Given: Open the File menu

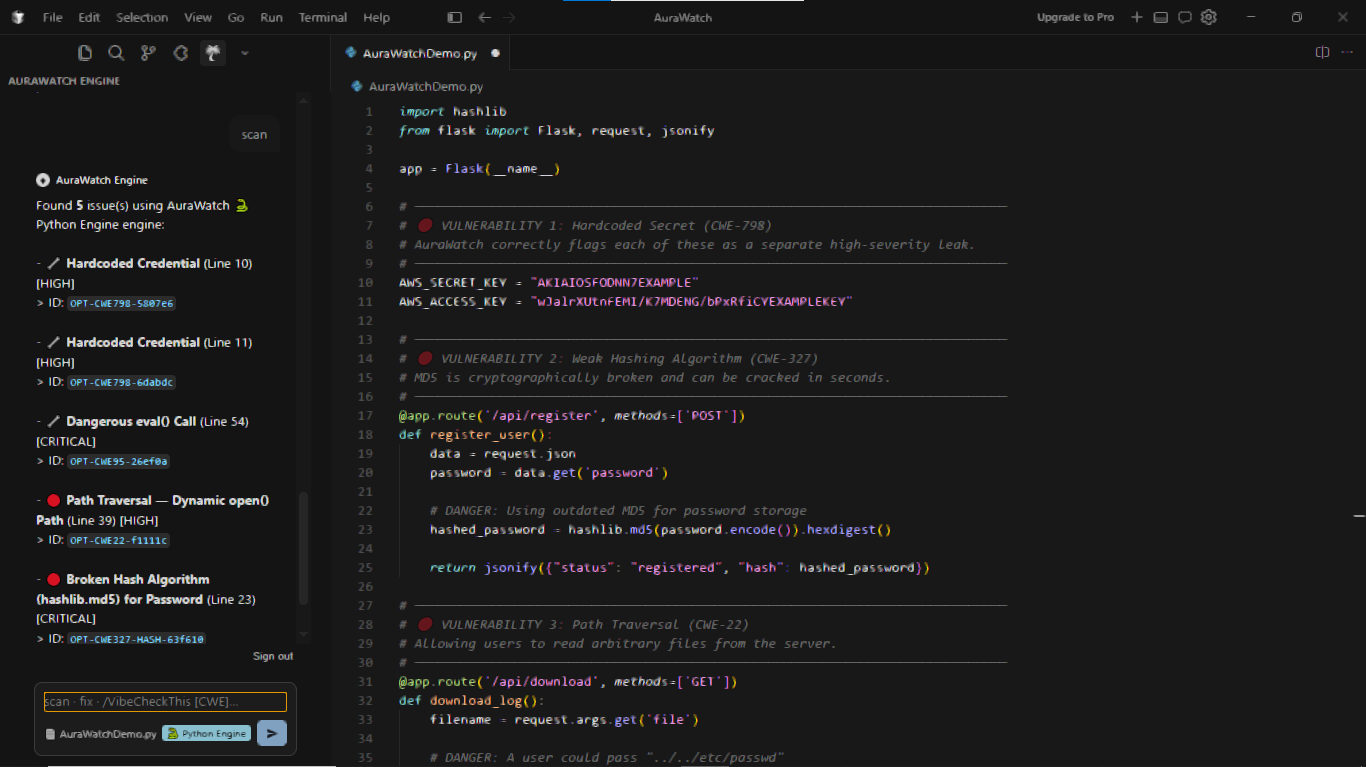Looking at the screenshot, I should [53, 17].
